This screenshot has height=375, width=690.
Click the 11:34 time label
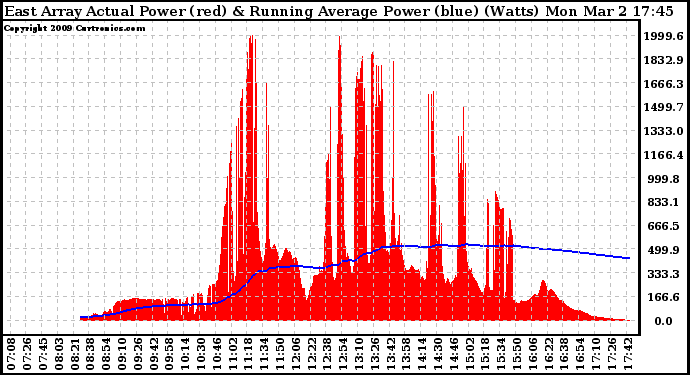264,354
